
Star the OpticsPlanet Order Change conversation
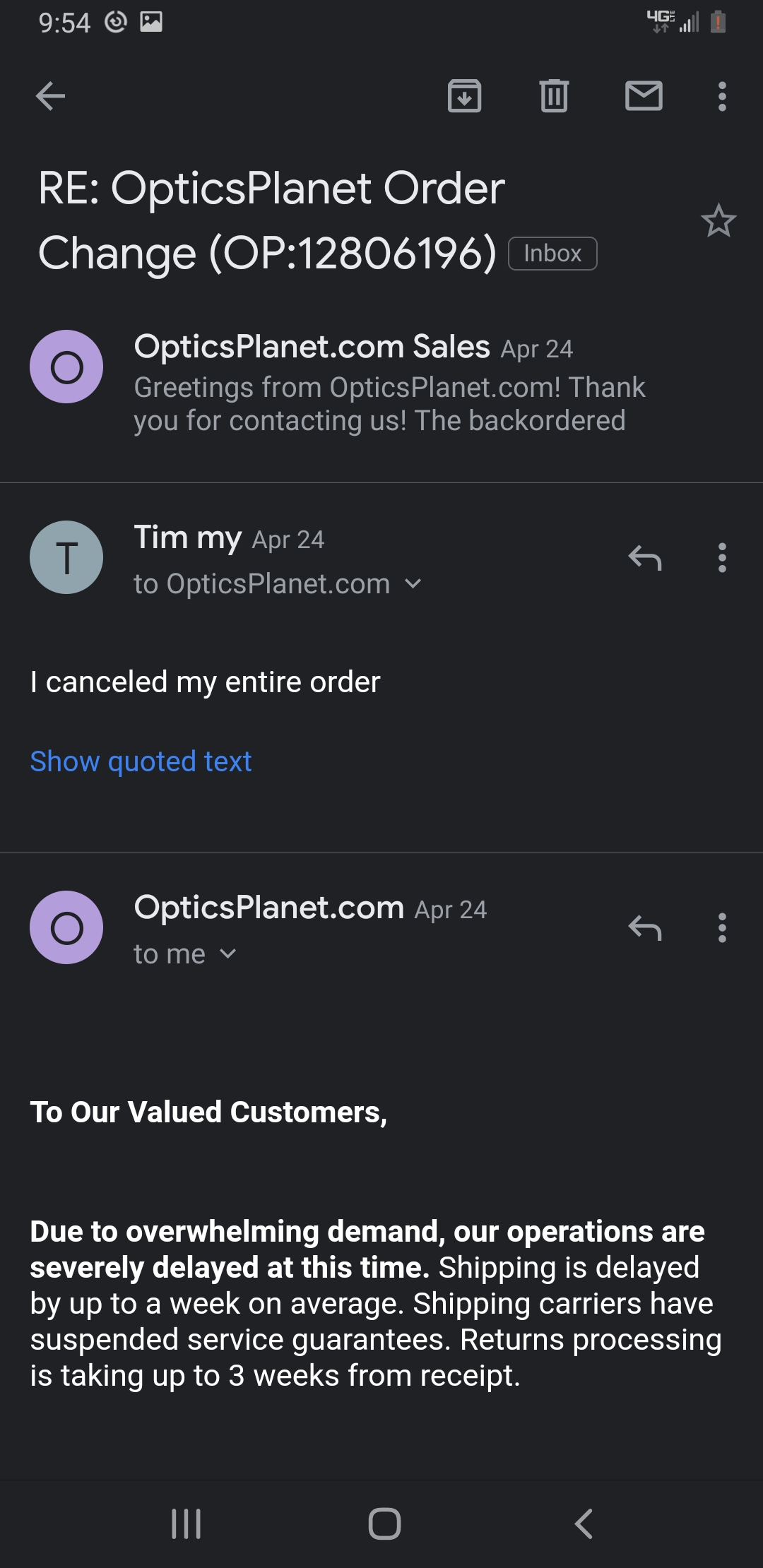[718, 221]
